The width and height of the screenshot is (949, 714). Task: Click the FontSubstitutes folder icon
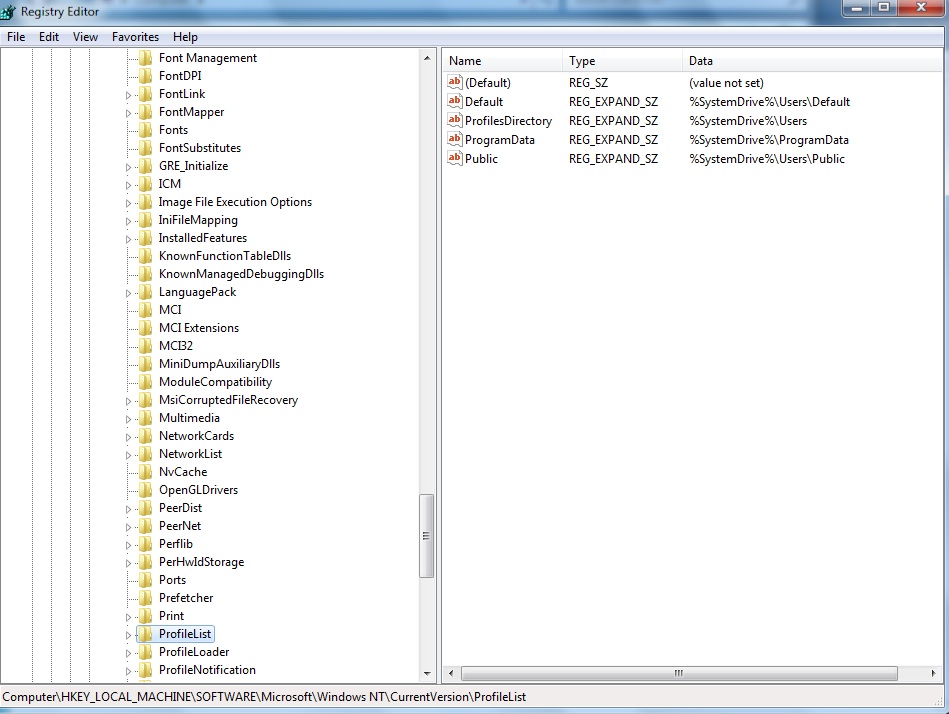(x=145, y=148)
